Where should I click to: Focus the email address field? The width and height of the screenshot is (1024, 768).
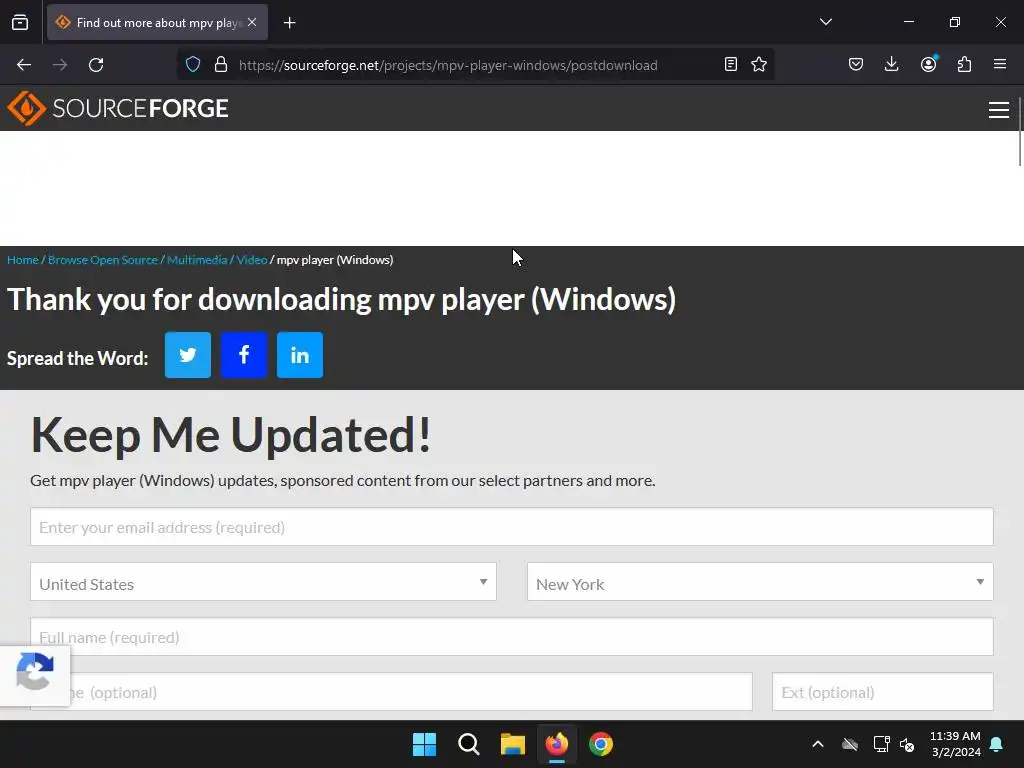[512, 527]
